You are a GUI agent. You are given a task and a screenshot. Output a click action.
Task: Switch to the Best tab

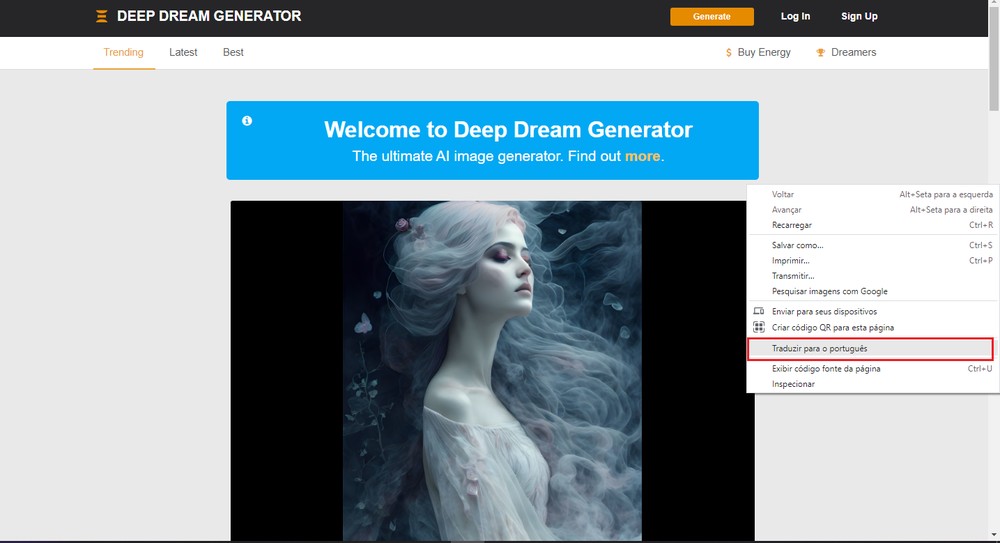233,52
